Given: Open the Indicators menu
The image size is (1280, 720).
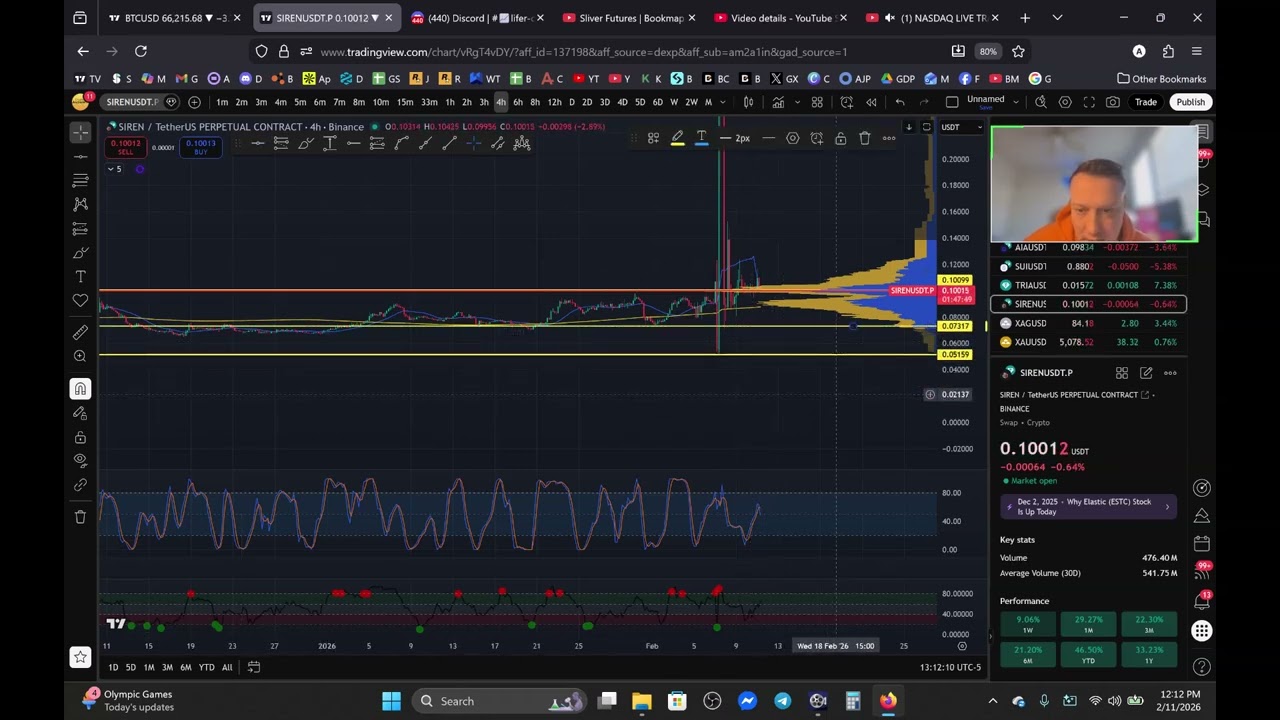Looking at the screenshot, I should coord(778,102).
